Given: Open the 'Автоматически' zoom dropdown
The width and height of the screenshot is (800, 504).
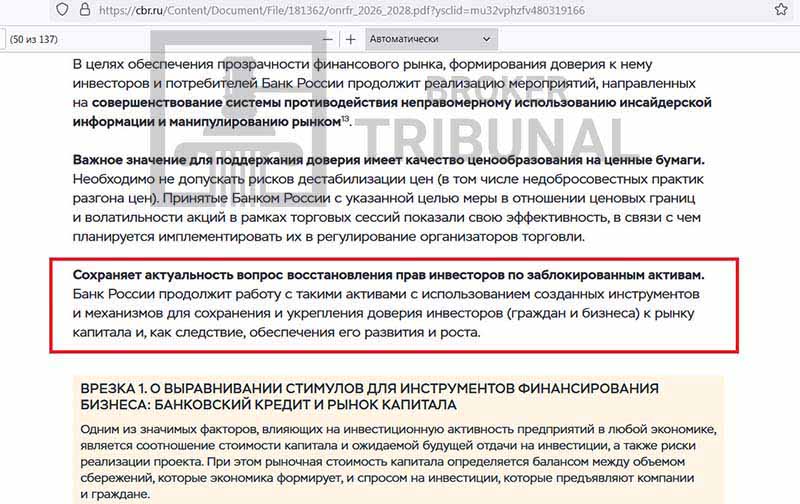Looking at the screenshot, I should point(431,39).
